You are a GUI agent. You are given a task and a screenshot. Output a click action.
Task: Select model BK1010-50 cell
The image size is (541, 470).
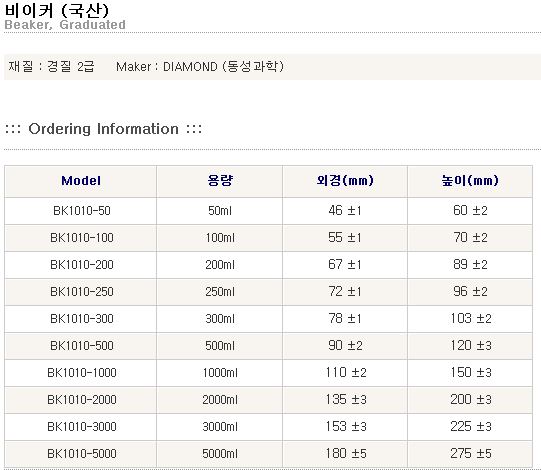[x=81, y=211]
